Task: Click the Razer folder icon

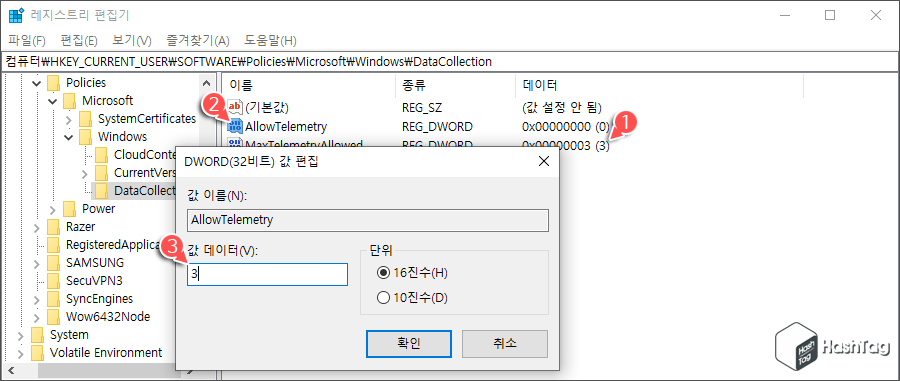Action: (x=53, y=227)
